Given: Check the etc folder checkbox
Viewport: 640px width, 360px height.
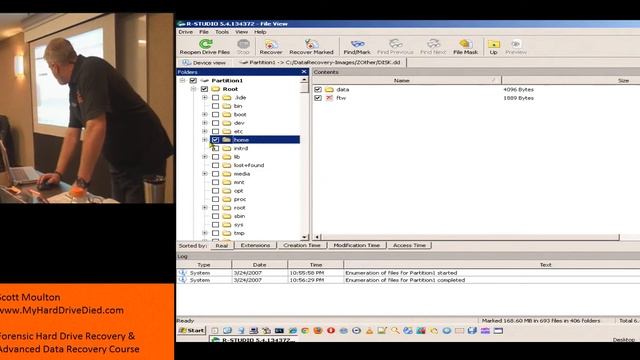Looking at the screenshot, I should pyautogui.click(x=216, y=131).
